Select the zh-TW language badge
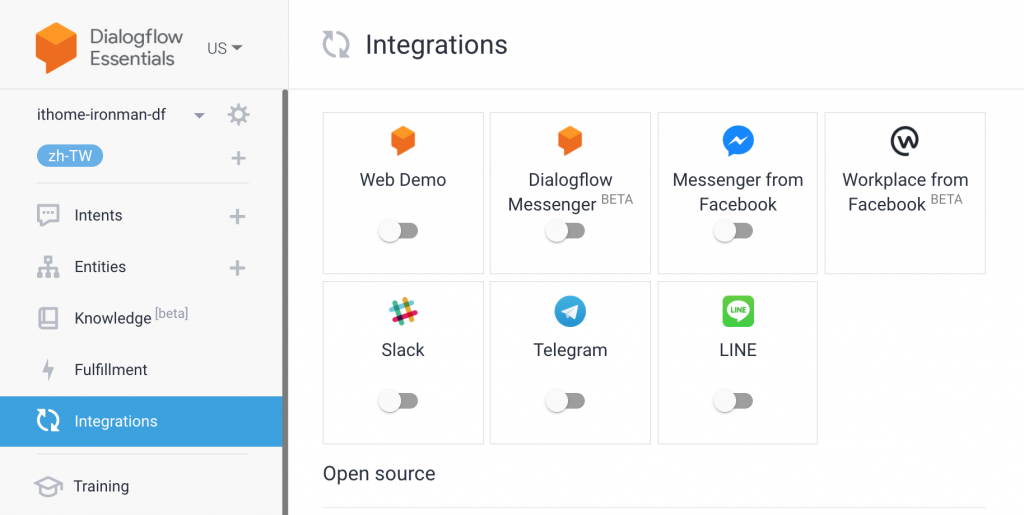Image resolution: width=1024 pixels, height=515 pixels. pyautogui.click(x=70, y=157)
